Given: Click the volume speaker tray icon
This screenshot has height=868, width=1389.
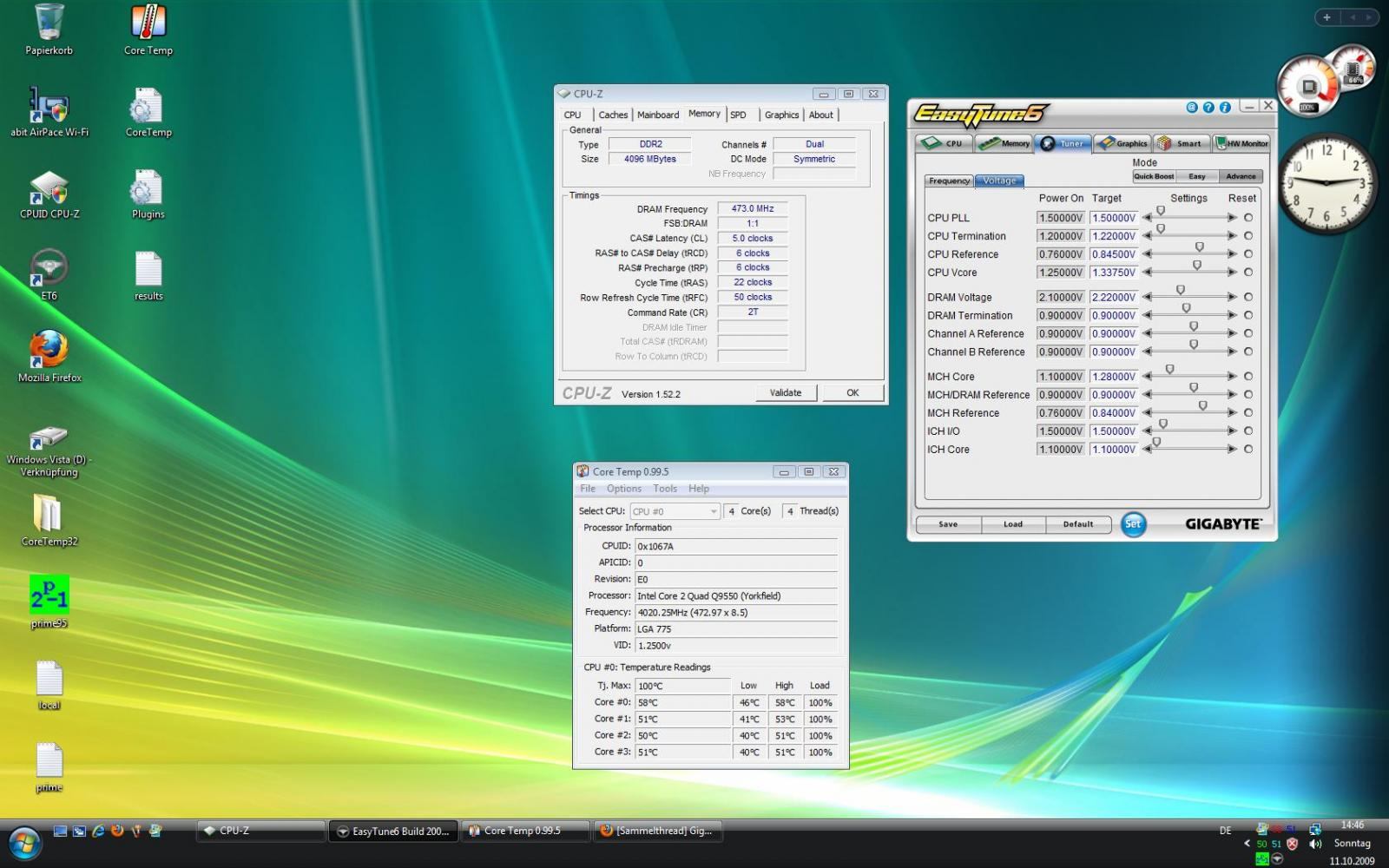Looking at the screenshot, I should 1315,844.
